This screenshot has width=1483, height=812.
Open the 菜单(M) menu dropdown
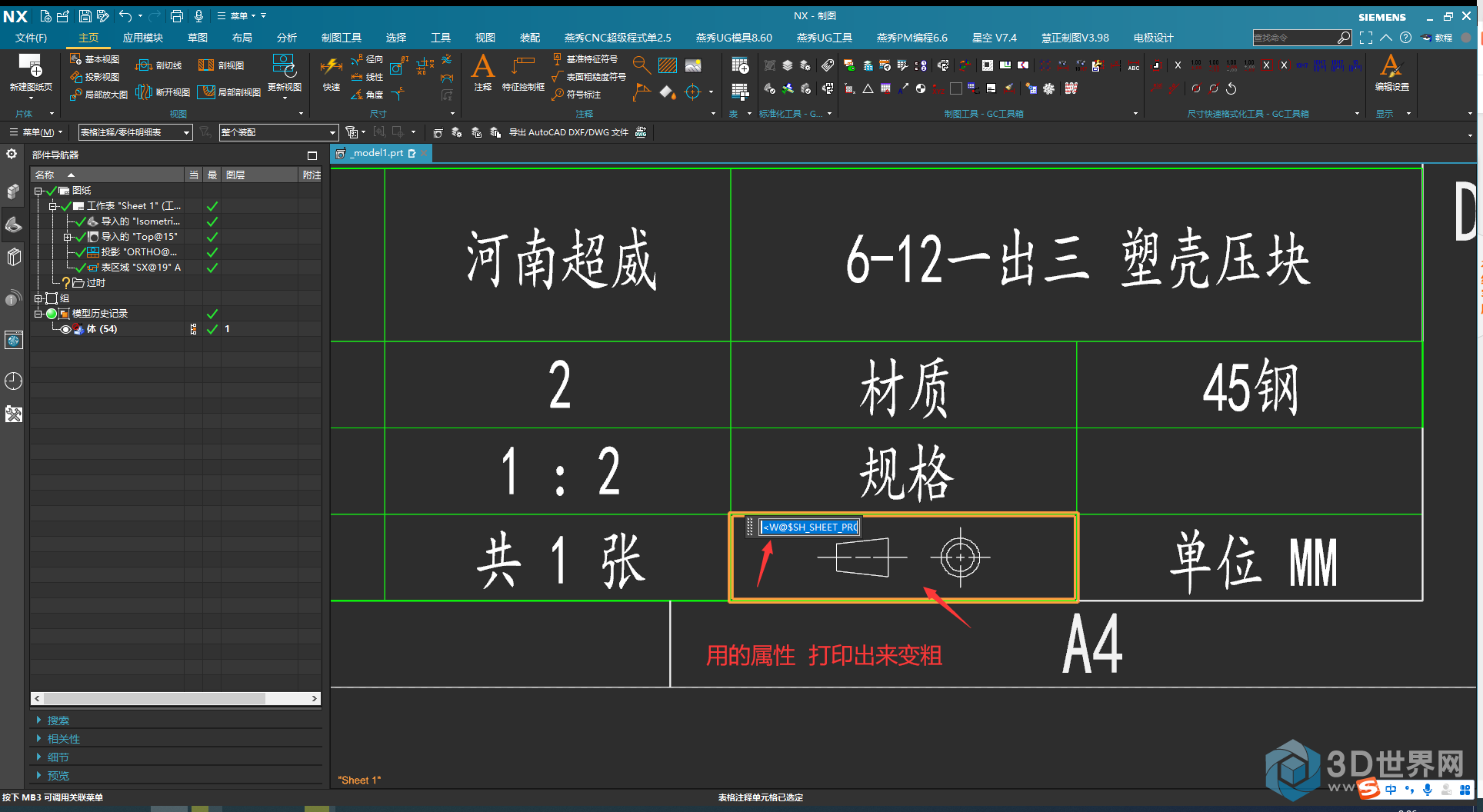(x=36, y=132)
